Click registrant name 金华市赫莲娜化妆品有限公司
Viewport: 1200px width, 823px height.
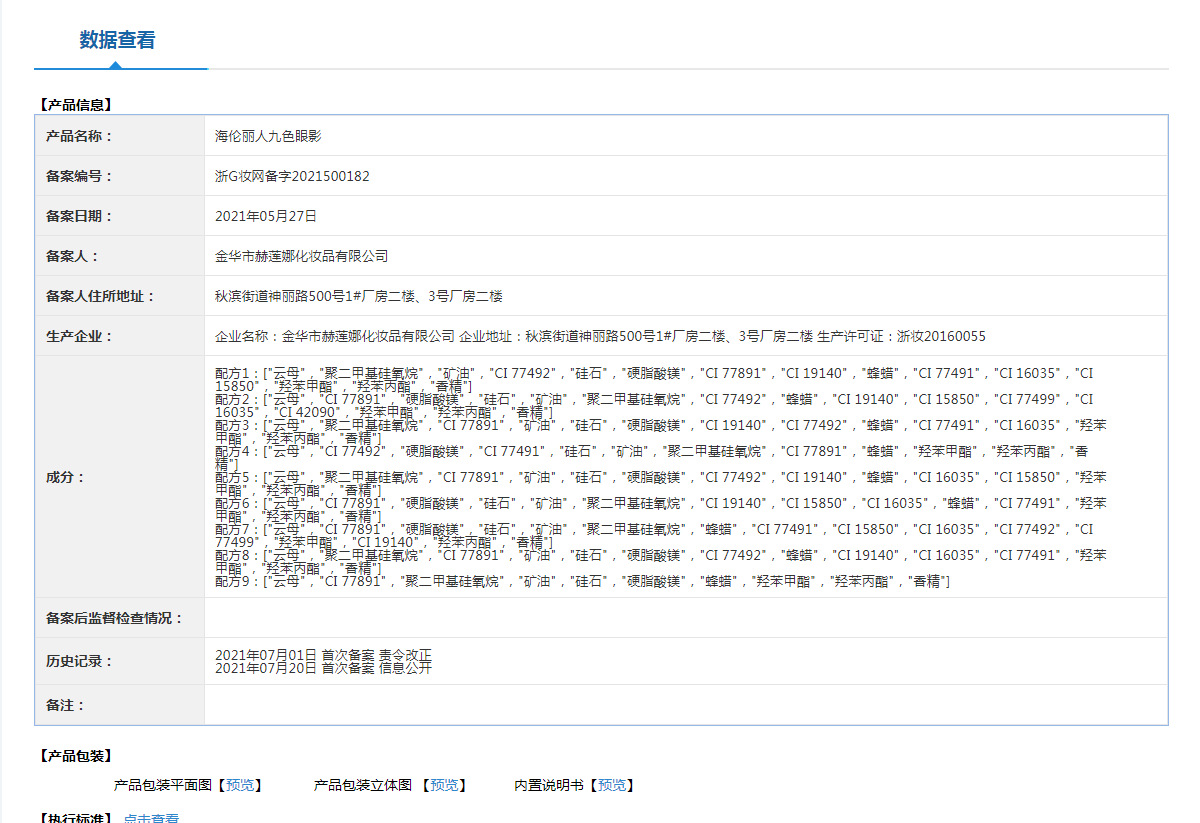tap(301, 256)
